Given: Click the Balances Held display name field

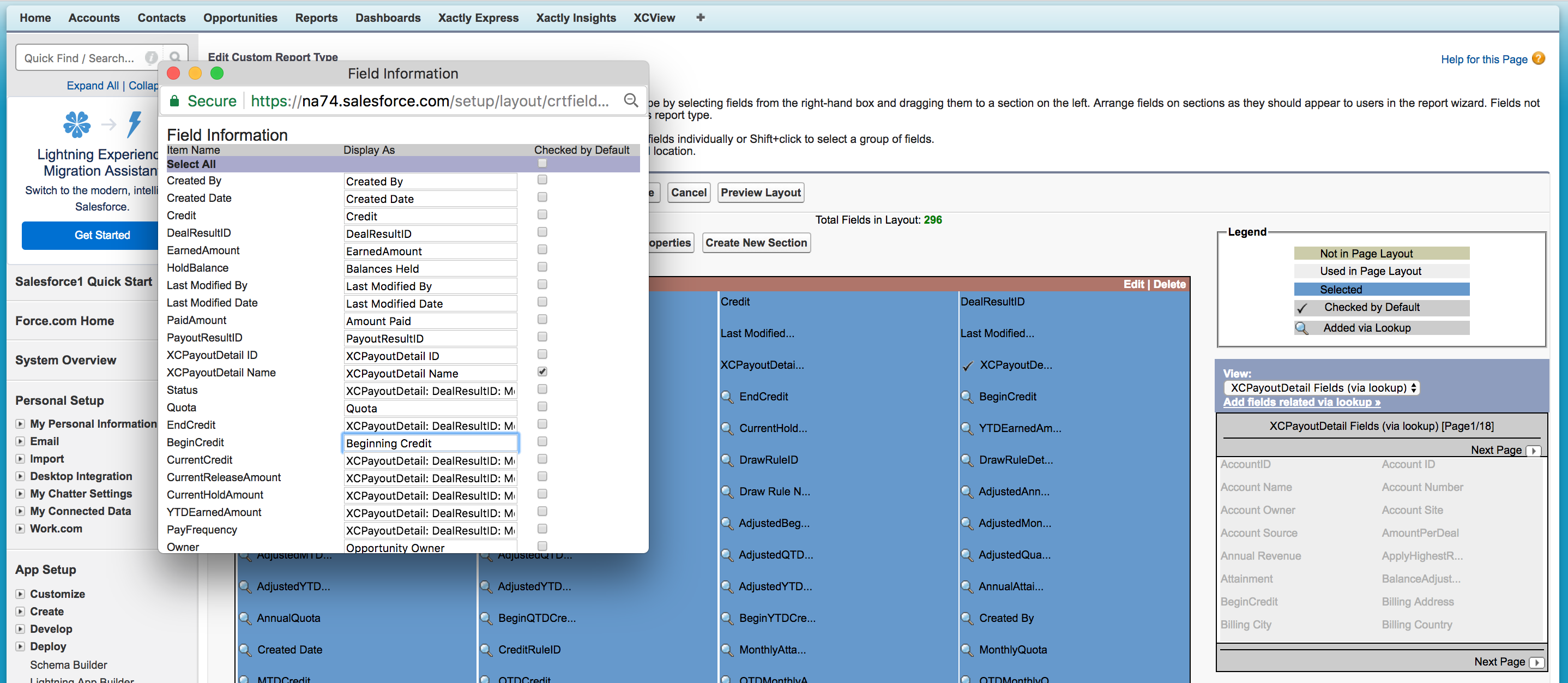Looking at the screenshot, I should [x=430, y=269].
